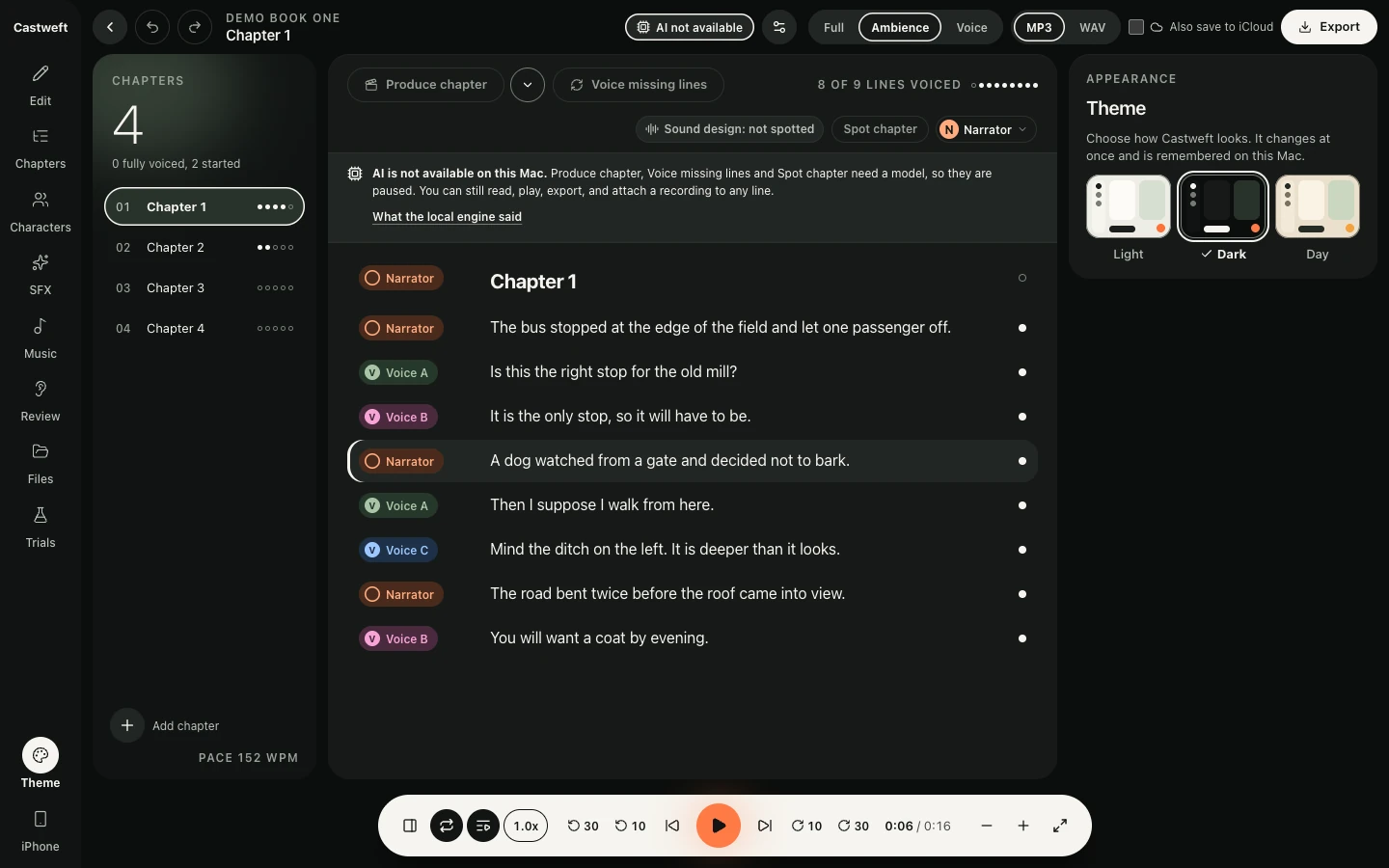Toggle loop playback in the player

[447, 826]
